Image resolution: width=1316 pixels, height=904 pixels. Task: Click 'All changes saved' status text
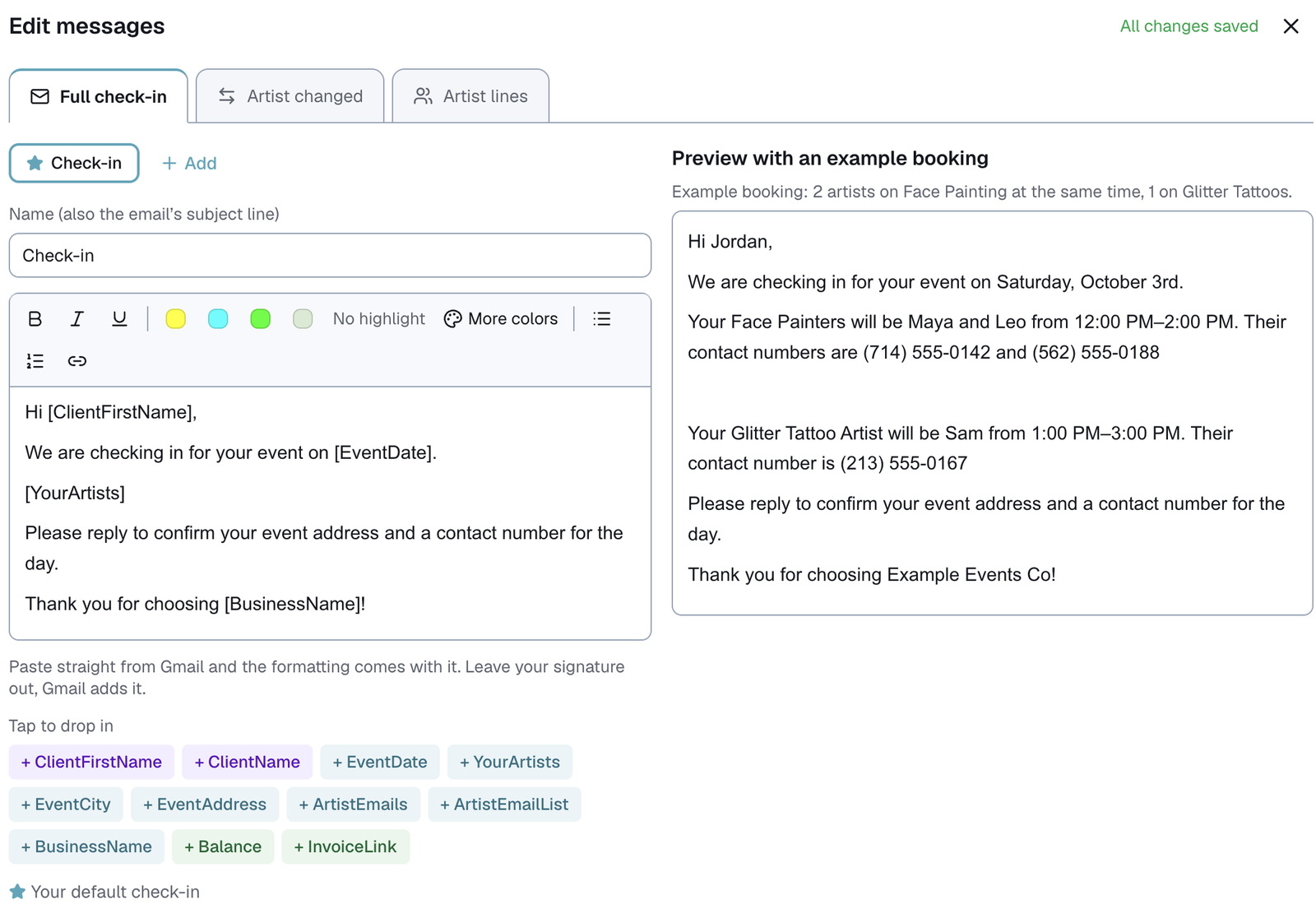[1189, 26]
